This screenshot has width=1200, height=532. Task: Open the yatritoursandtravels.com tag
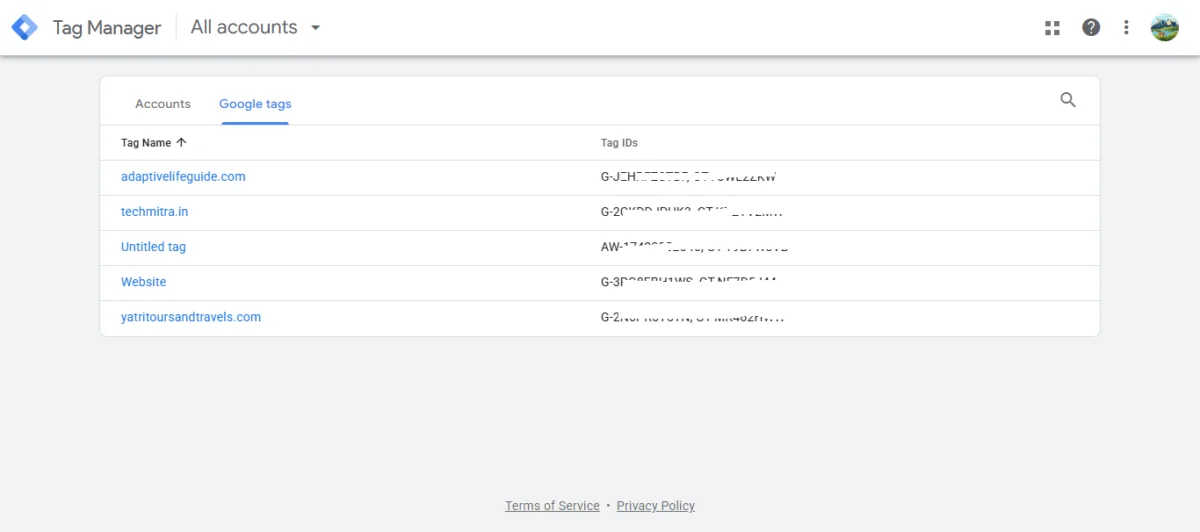click(191, 317)
